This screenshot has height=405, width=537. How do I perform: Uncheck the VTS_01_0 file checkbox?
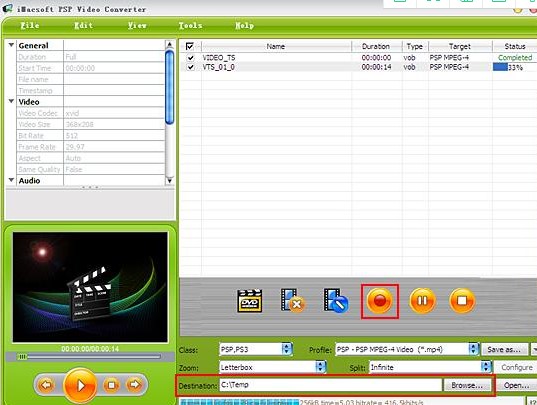click(x=191, y=67)
